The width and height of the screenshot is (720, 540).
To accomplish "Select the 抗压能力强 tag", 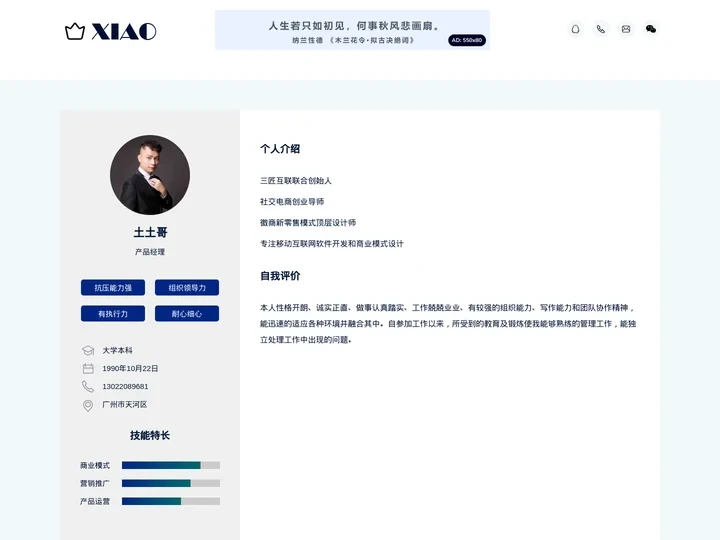I will pos(113,288).
